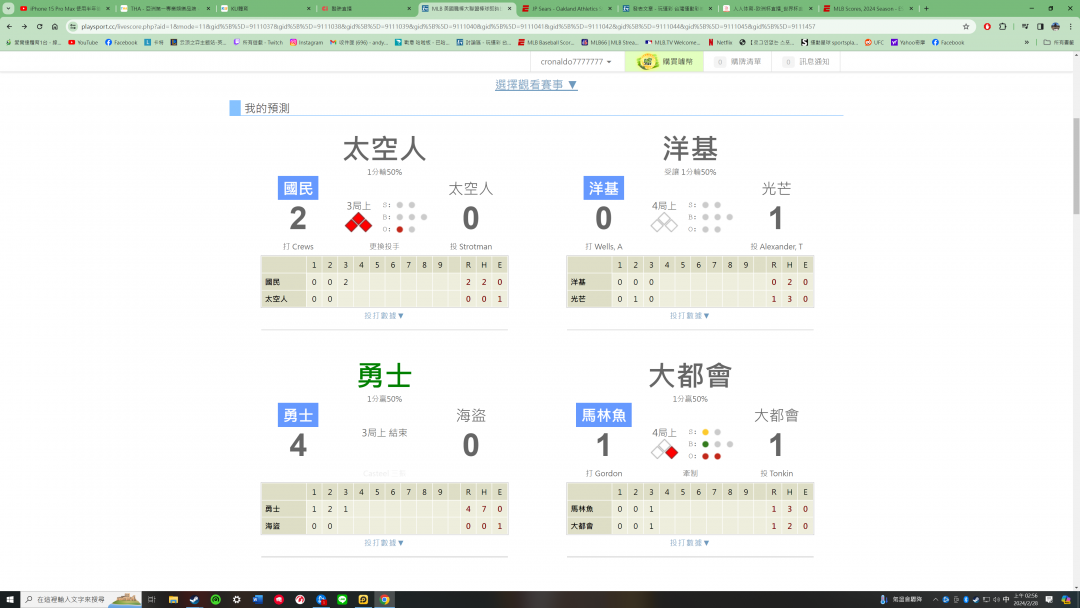Click pitcher name Tonkin

pyautogui.click(x=781, y=474)
